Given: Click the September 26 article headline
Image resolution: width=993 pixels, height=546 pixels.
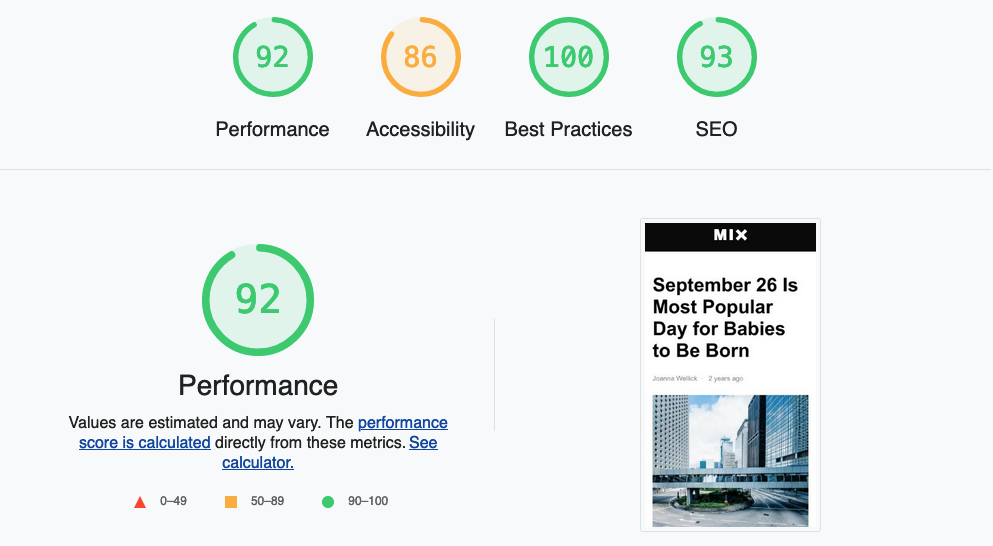Looking at the screenshot, I should pos(725,317).
